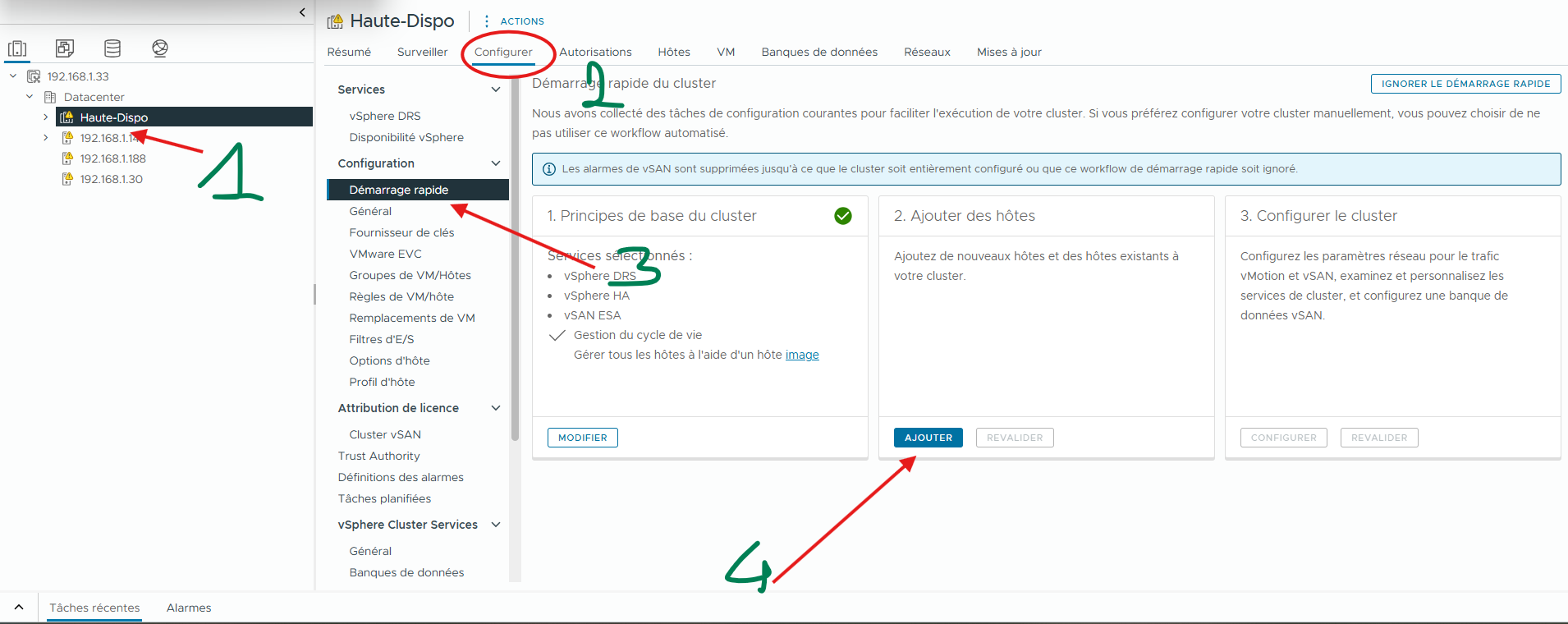Open the Autorisations tab
Image resolution: width=1568 pixels, height=624 pixels.
point(596,52)
